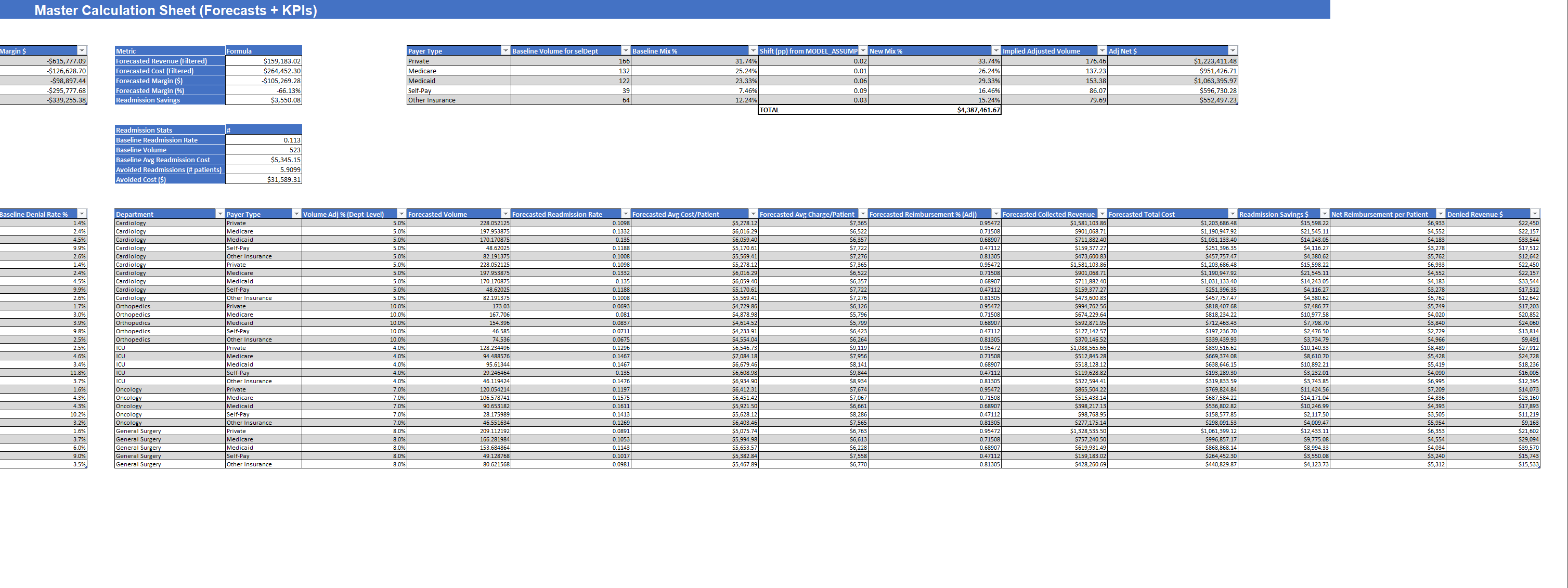Open the Forecasted Readmission Rate filter arrow
The width and height of the screenshot is (1568, 588).
[625, 214]
